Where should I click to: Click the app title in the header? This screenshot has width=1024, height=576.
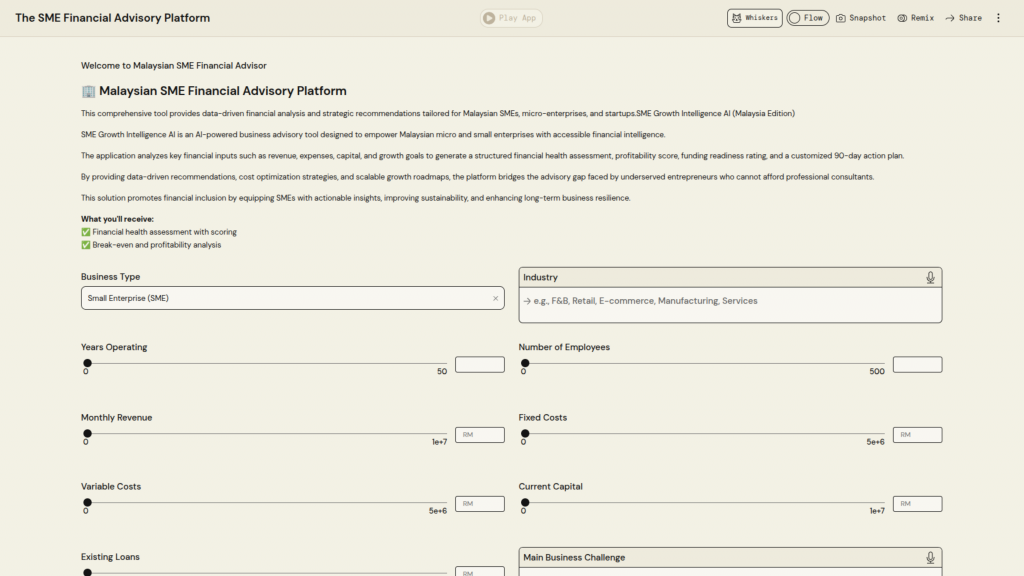point(113,18)
